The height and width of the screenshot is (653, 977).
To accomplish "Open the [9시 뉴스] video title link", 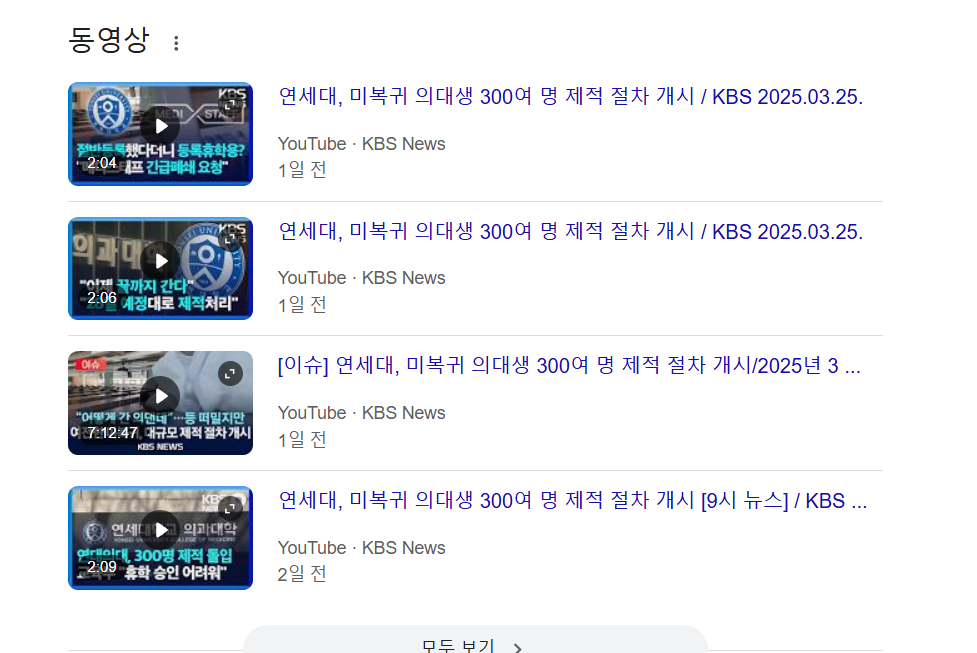I will click(572, 501).
